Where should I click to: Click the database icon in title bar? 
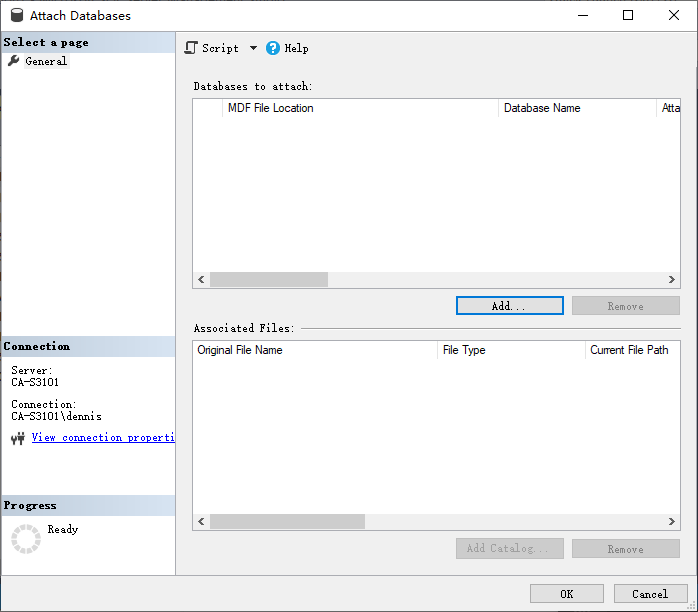click(15, 16)
